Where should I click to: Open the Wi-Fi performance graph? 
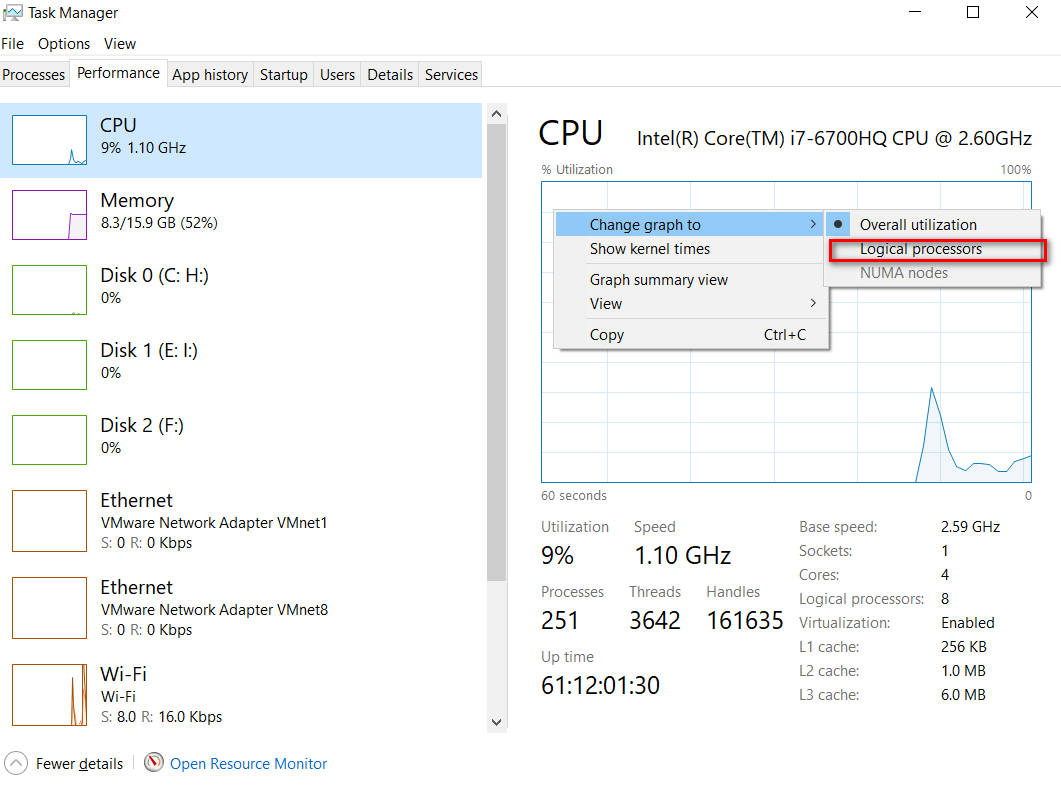[150, 694]
